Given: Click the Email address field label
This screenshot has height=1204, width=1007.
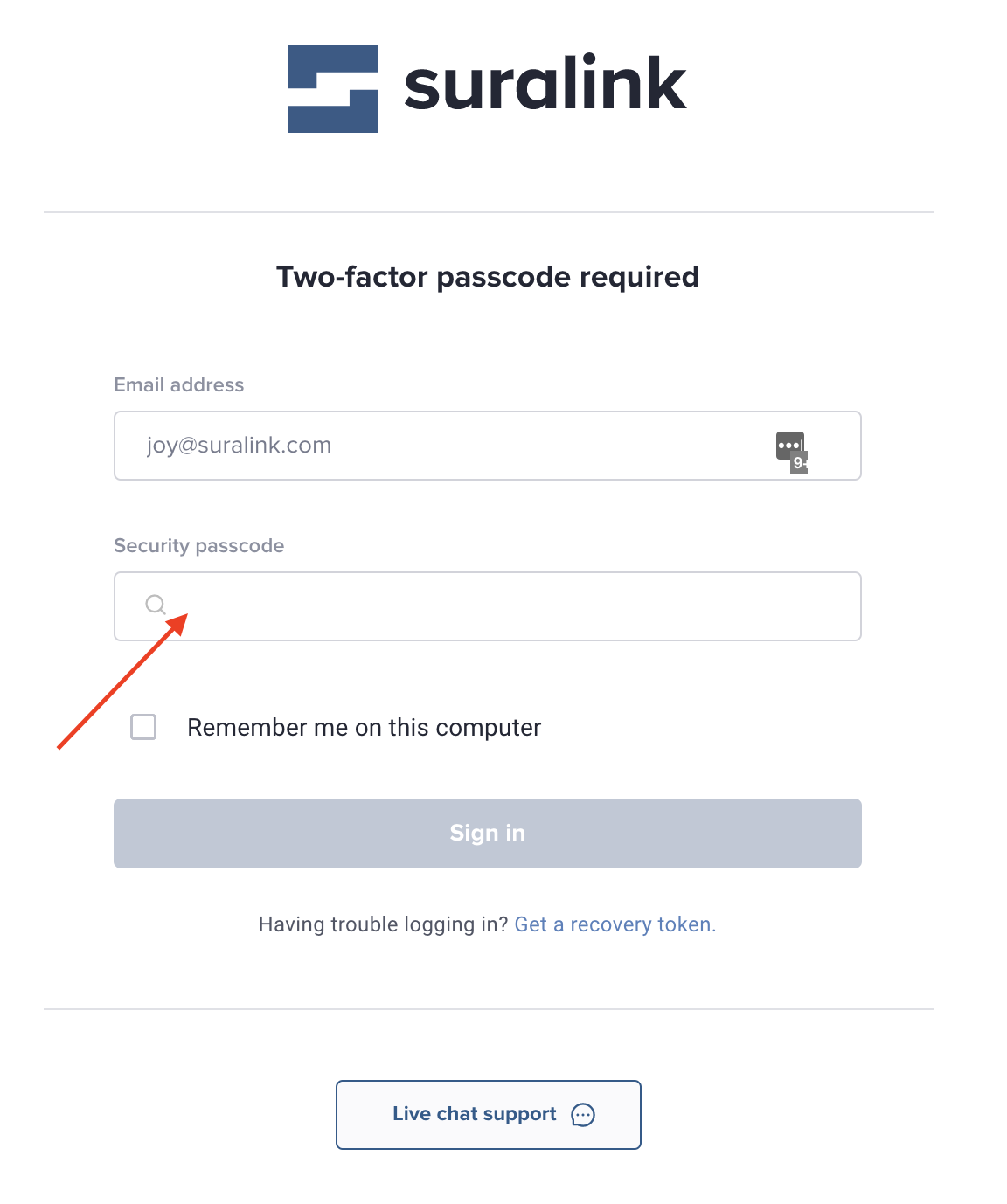Looking at the screenshot, I should click(179, 385).
